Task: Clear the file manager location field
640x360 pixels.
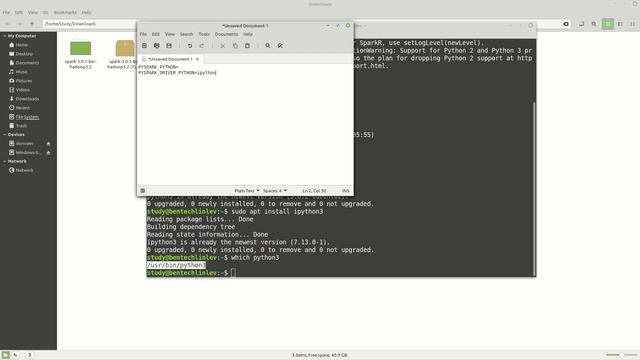Action: pos(566,24)
